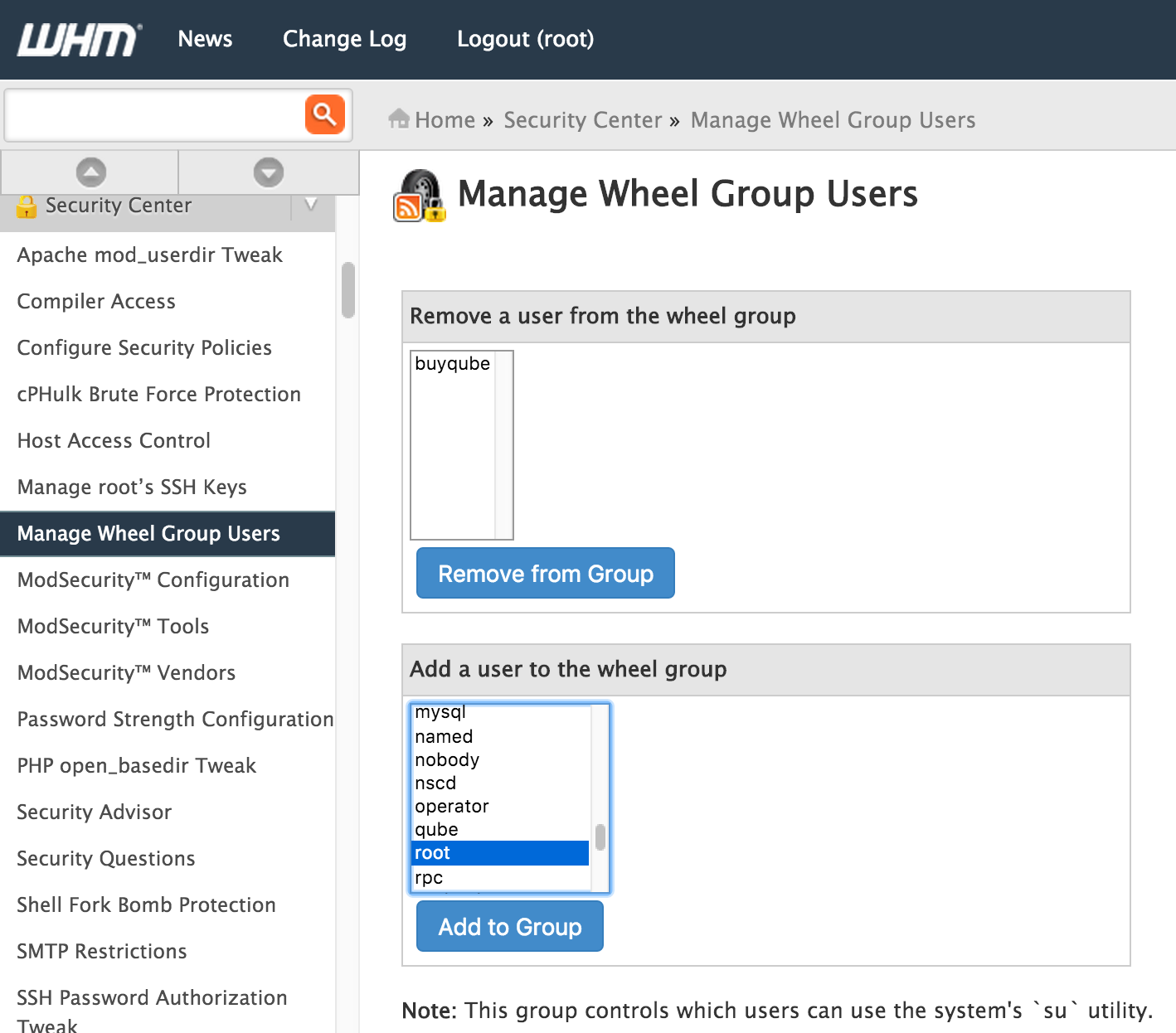Collapse the Security Center section chevron
The width and height of the screenshot is (1176, 1033).
(x=311, y=206)
